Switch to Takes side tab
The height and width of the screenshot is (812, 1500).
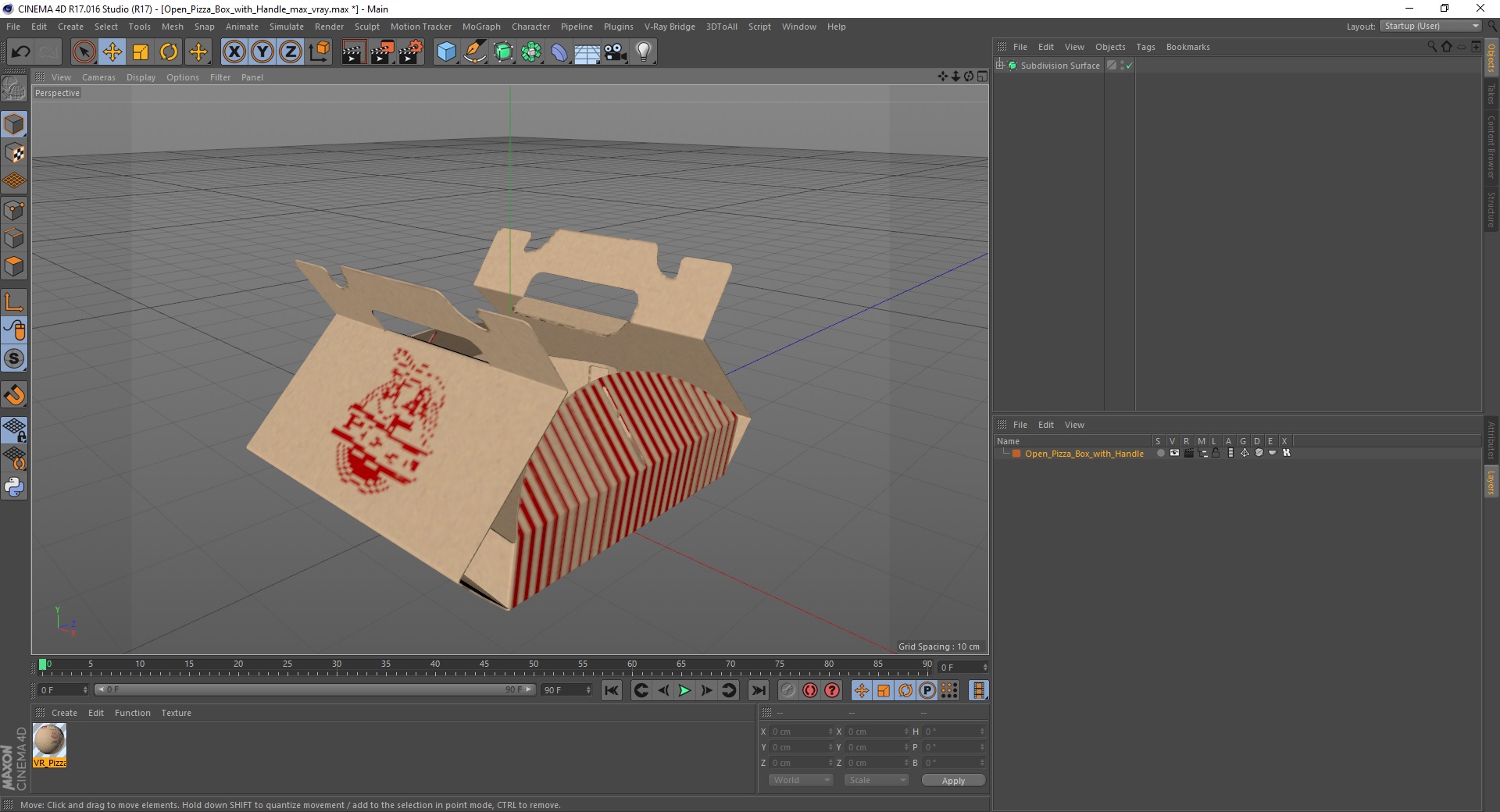[1491, 94]
